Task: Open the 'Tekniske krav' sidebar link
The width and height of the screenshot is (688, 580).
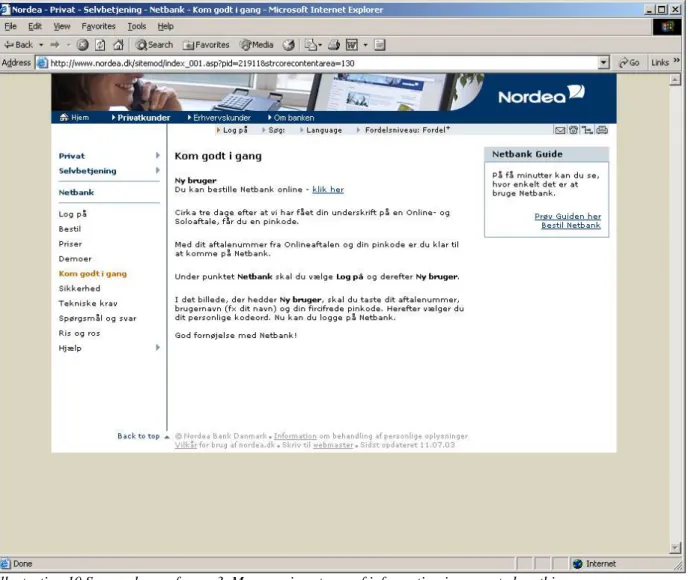Action: point(88,303)
